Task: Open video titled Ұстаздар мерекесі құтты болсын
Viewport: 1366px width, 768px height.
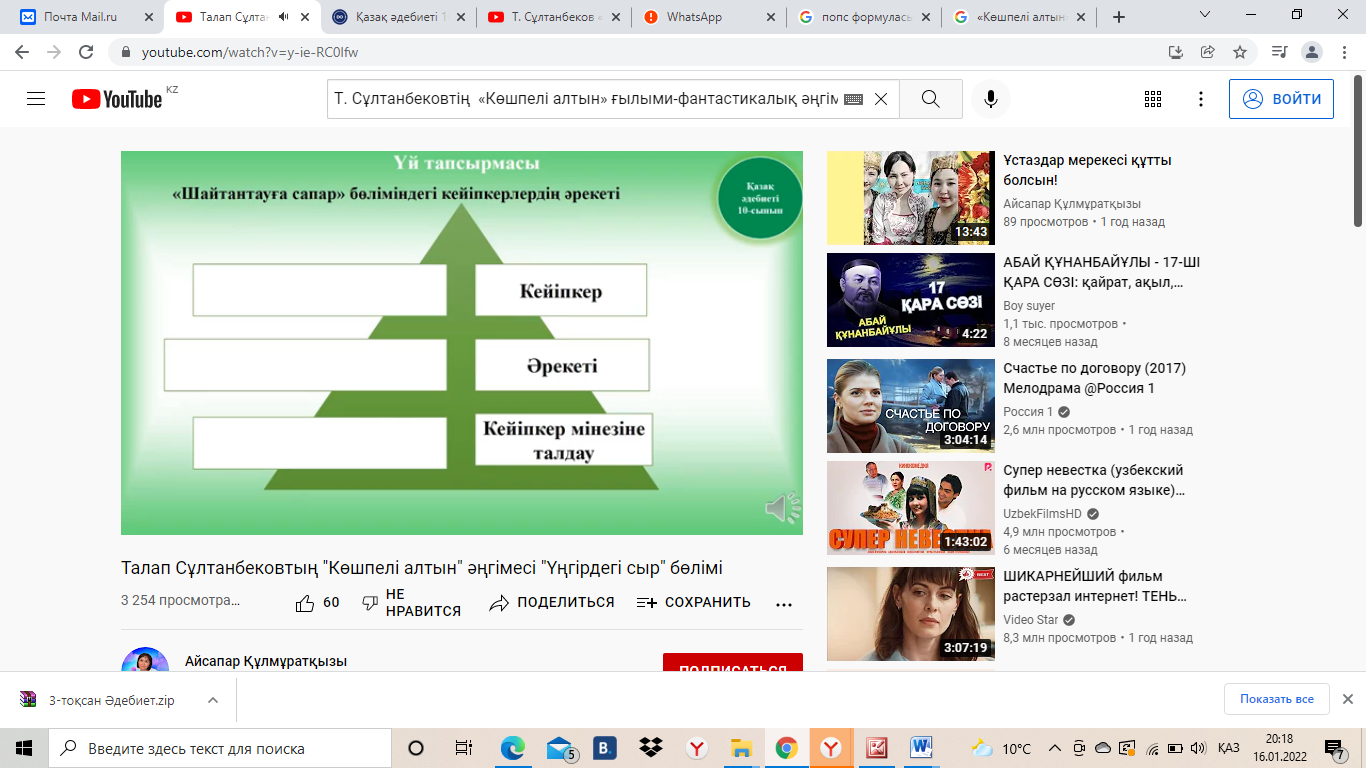Action: coord(1087,170)
